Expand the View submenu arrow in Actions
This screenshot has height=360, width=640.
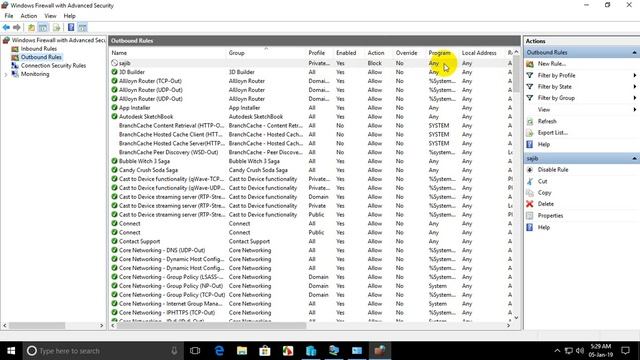click(x=634, y=109)
